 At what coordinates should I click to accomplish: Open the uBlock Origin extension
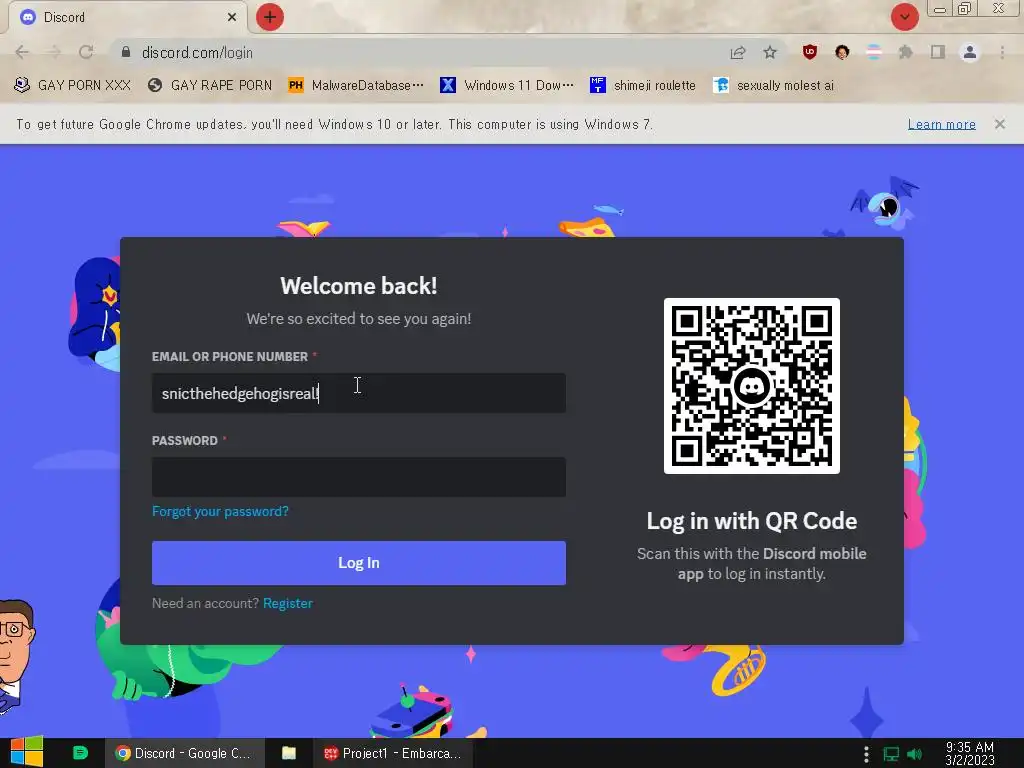[810, 52]
